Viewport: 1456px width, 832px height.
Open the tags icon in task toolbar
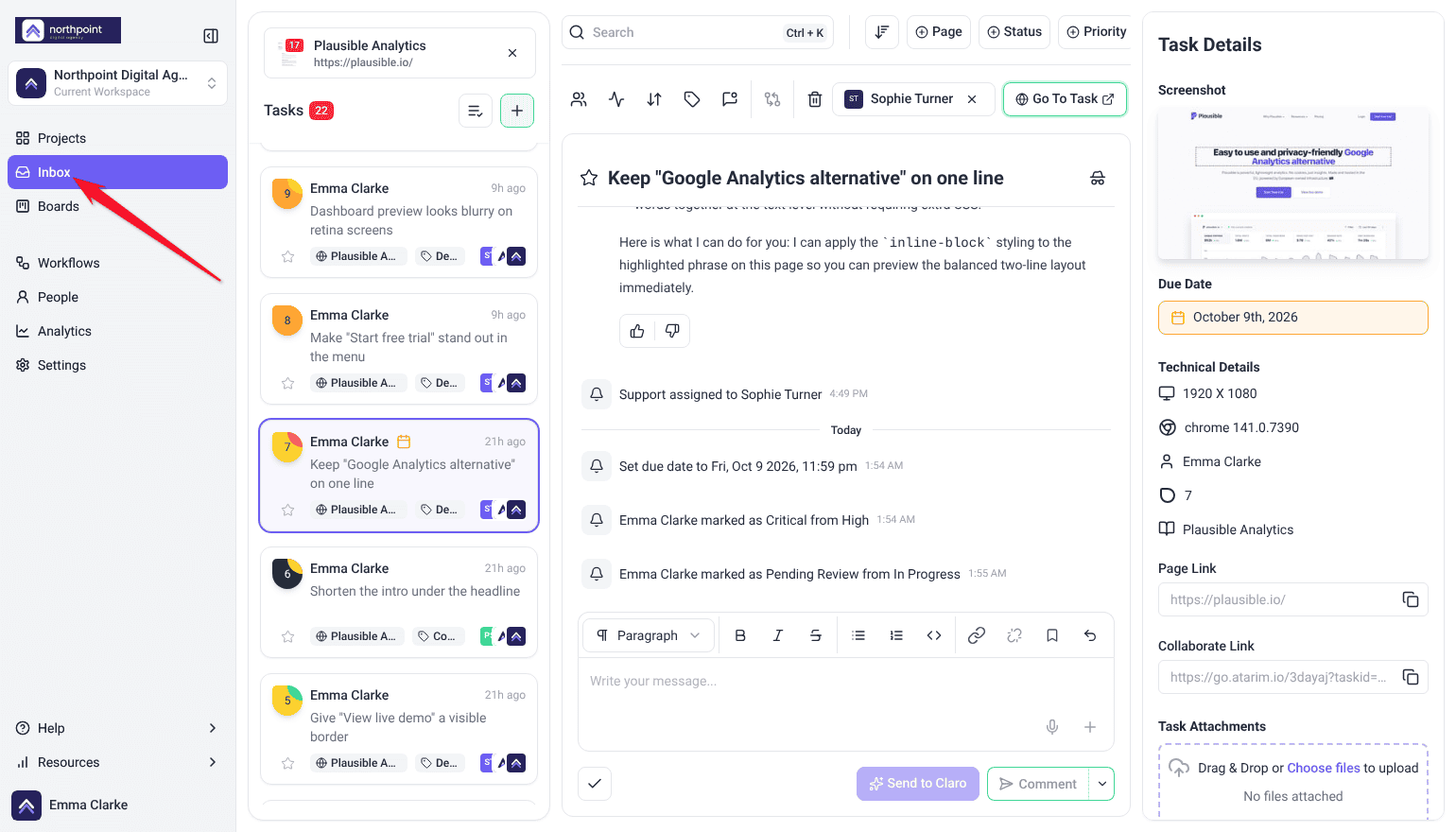tap(692, 99)
